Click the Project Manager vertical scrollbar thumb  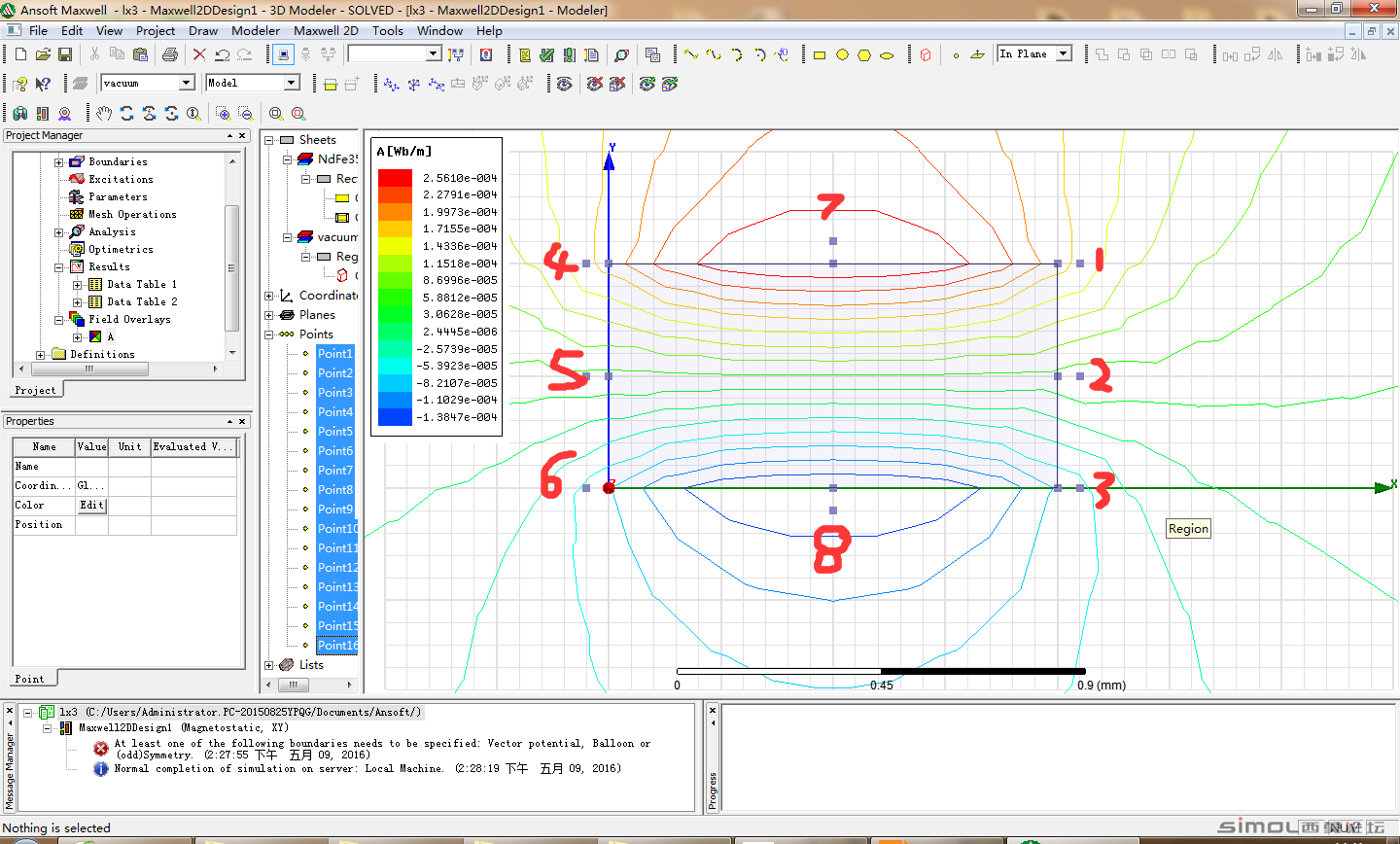pyautogui.click(x=231, y=268)
